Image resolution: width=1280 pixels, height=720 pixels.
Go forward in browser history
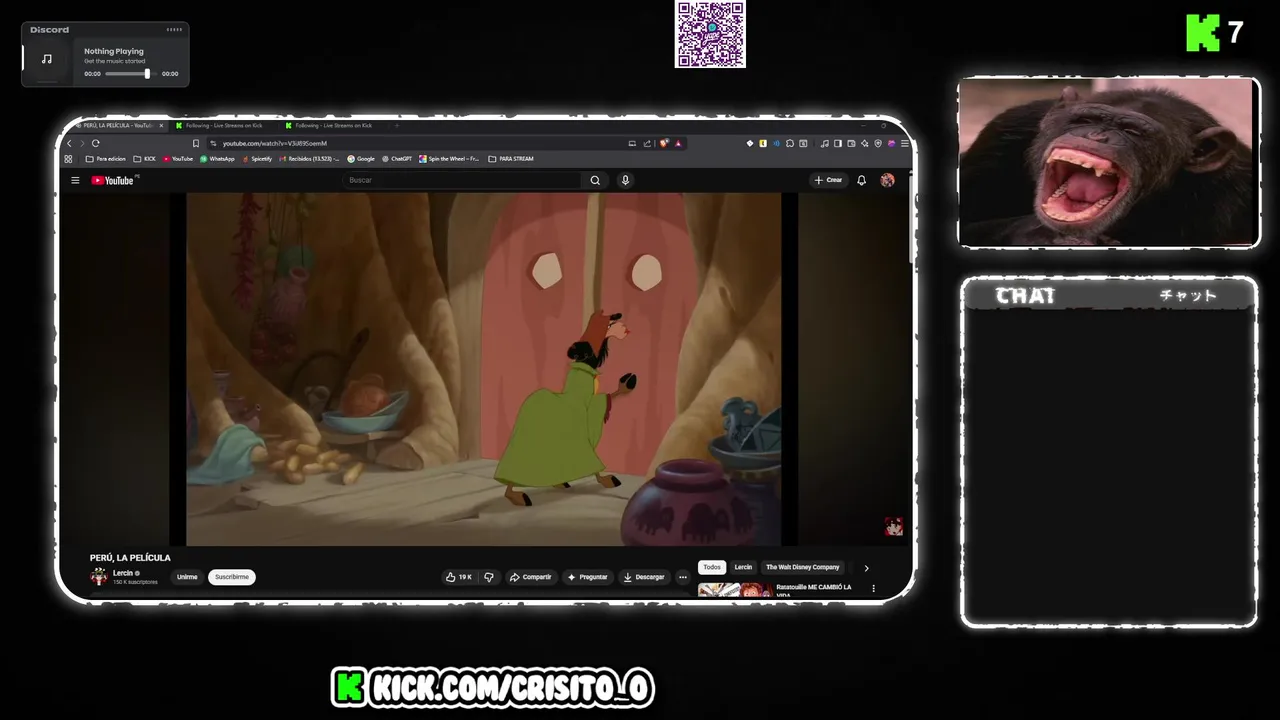tap(82, 143)
